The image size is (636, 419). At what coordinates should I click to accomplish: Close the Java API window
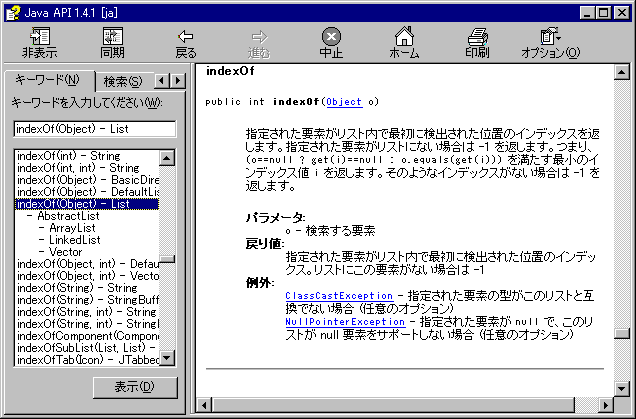(621, 13)
